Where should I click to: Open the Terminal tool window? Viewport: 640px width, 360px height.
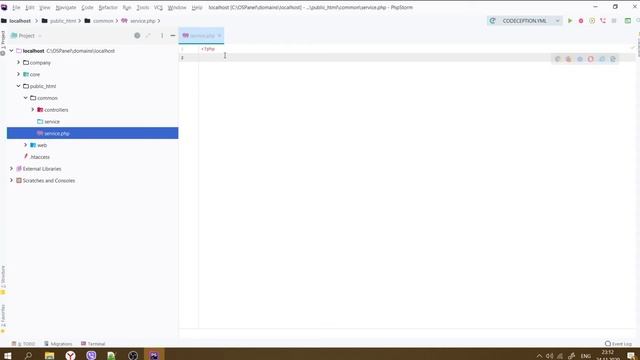click(x=93, y=344)
